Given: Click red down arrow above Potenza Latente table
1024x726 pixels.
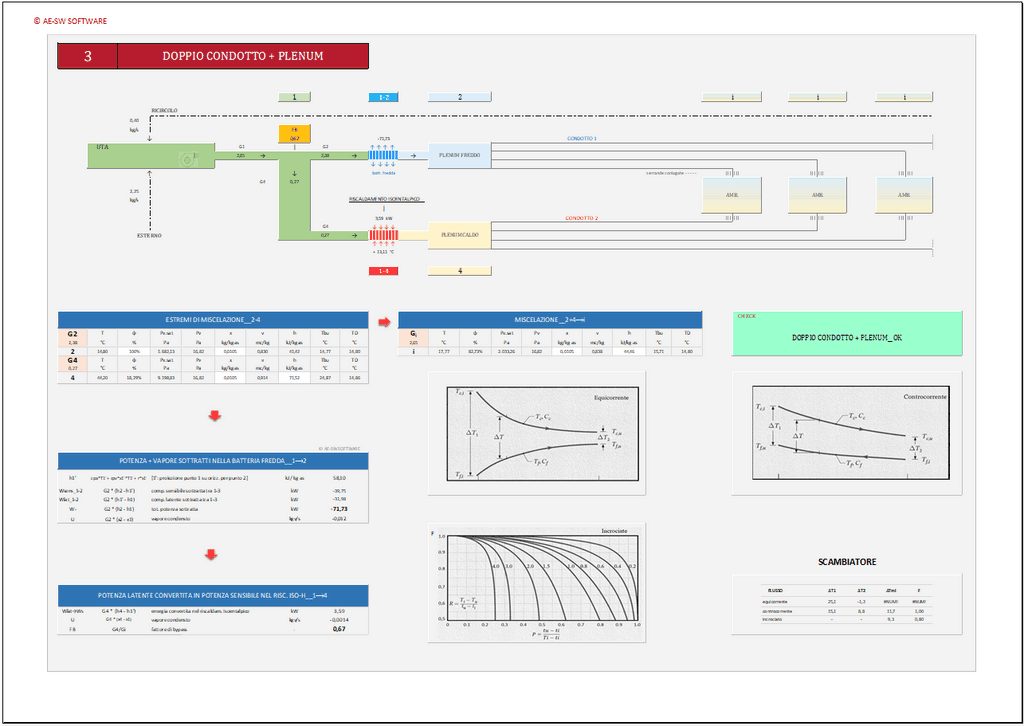Looking at the screenshot, I should pos(212,555).
